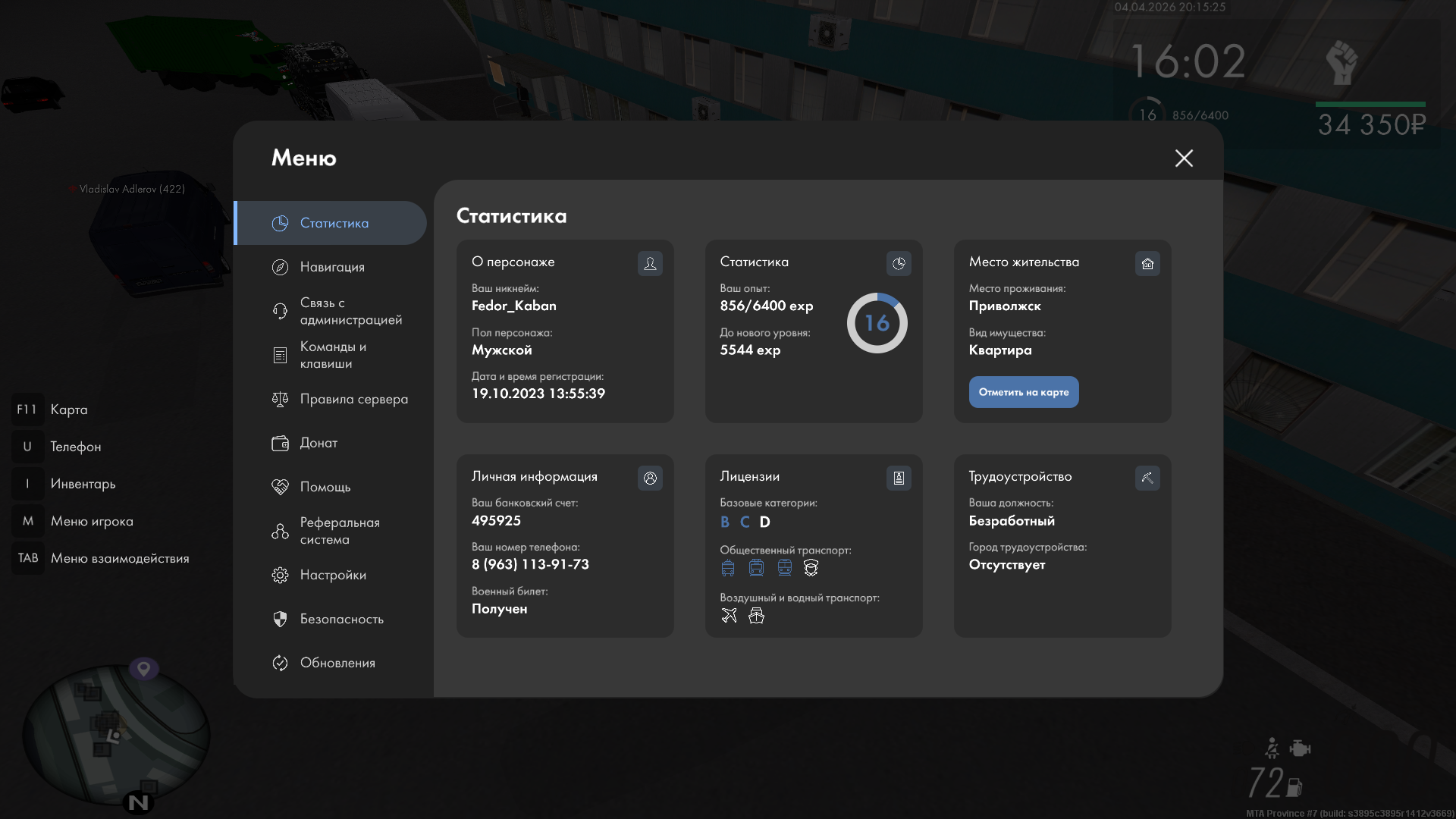Screen dimensions: 1456x819
Task: Click the category D license letter
Action: 764,522
